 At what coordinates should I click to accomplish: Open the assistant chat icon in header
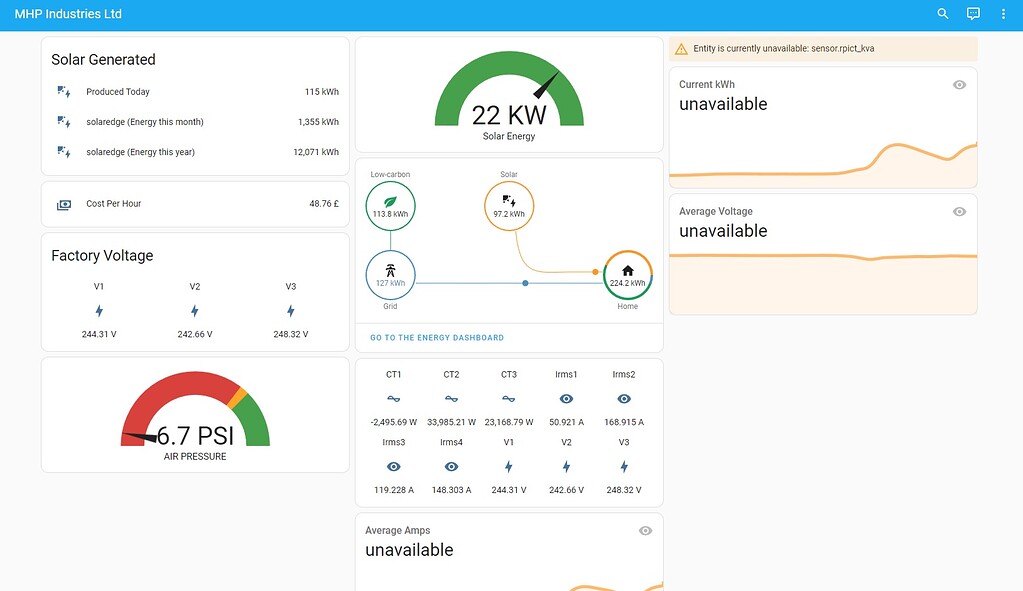pyautogui.click(x=973, y=14)
